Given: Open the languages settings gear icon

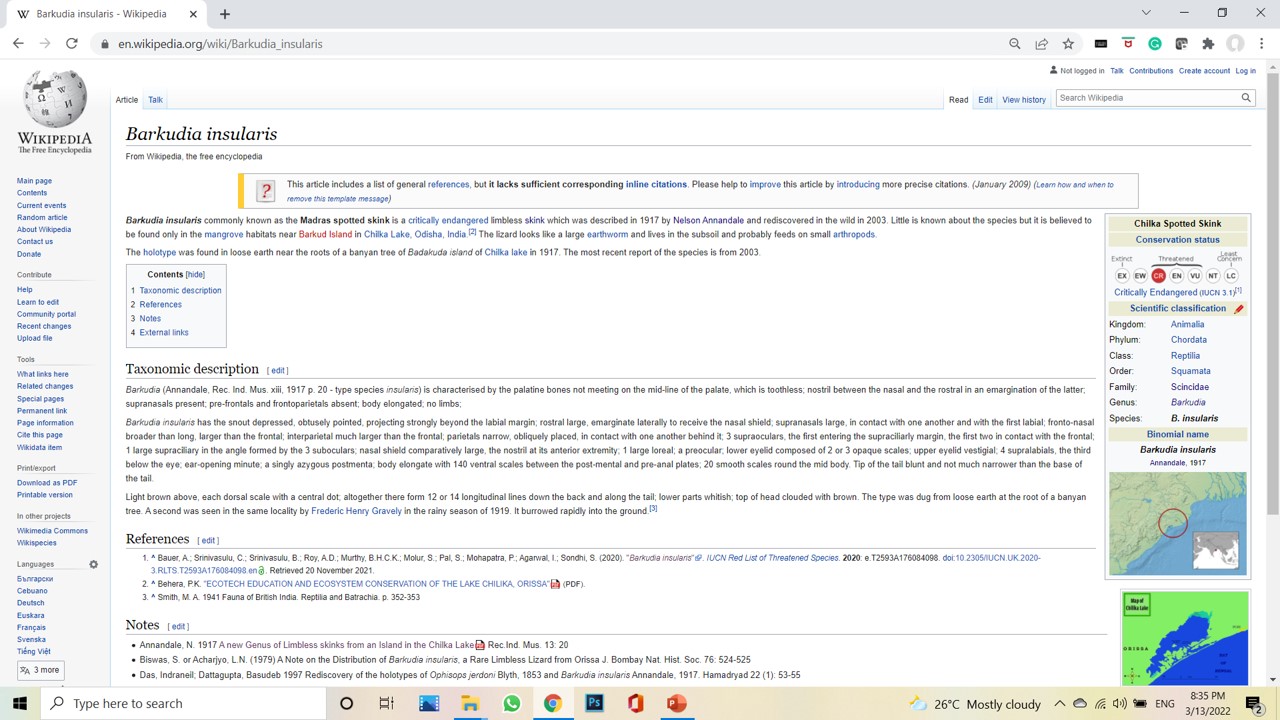Looking at the screenshot, I should [x=93, y=564].
